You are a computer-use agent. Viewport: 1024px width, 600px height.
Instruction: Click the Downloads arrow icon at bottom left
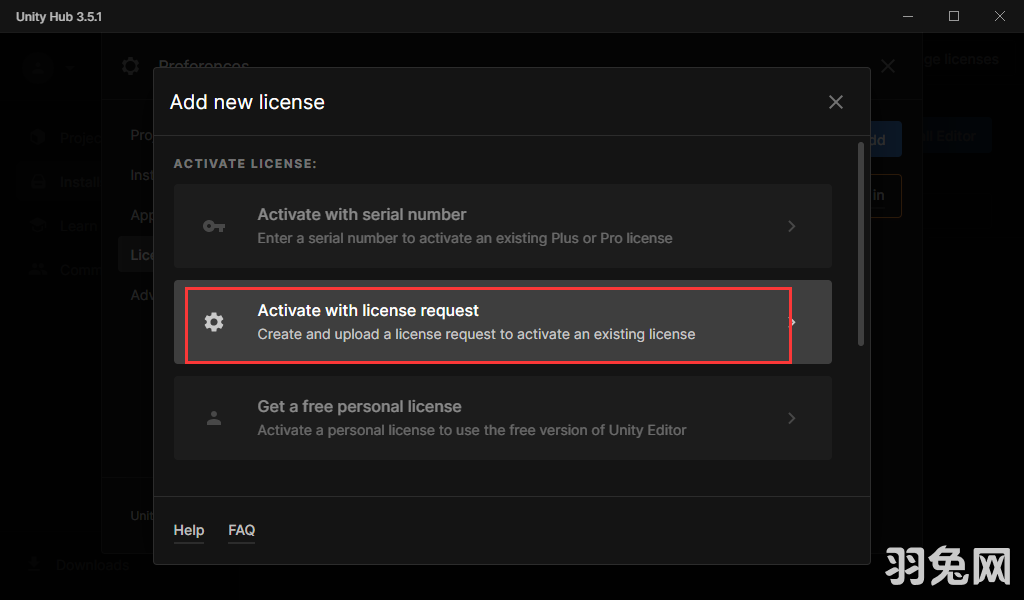36,565
